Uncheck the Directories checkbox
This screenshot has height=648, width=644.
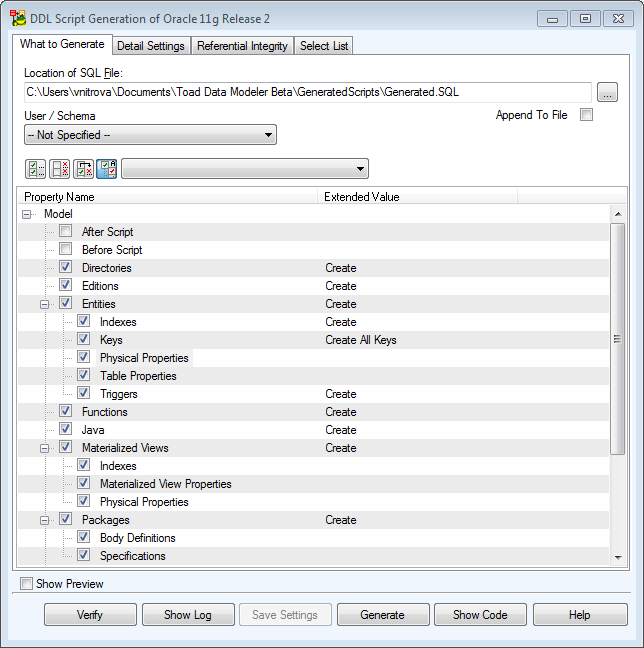pyautogui.click(x=65, y=267)
